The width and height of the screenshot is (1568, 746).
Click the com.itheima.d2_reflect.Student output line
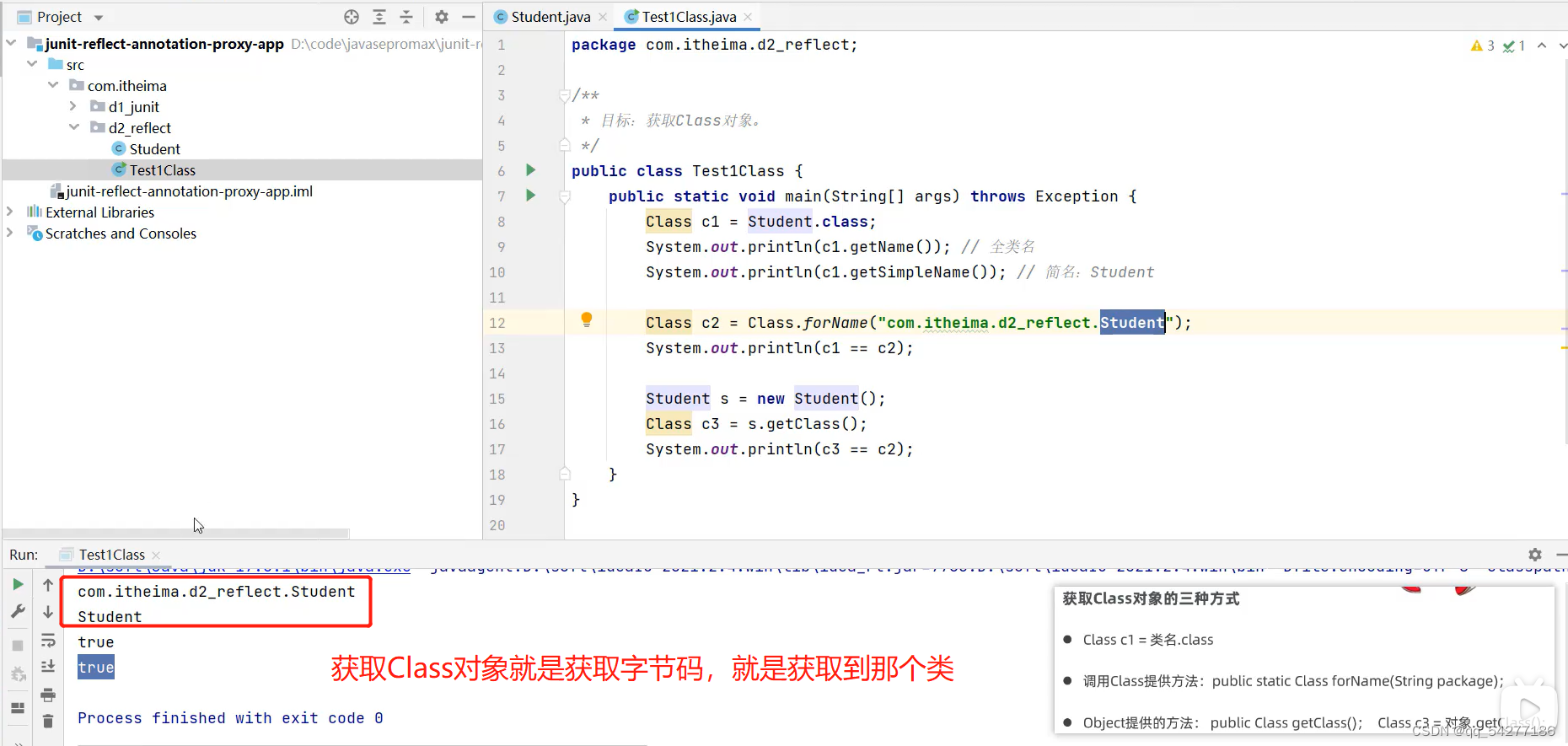[x=217, y=592]
